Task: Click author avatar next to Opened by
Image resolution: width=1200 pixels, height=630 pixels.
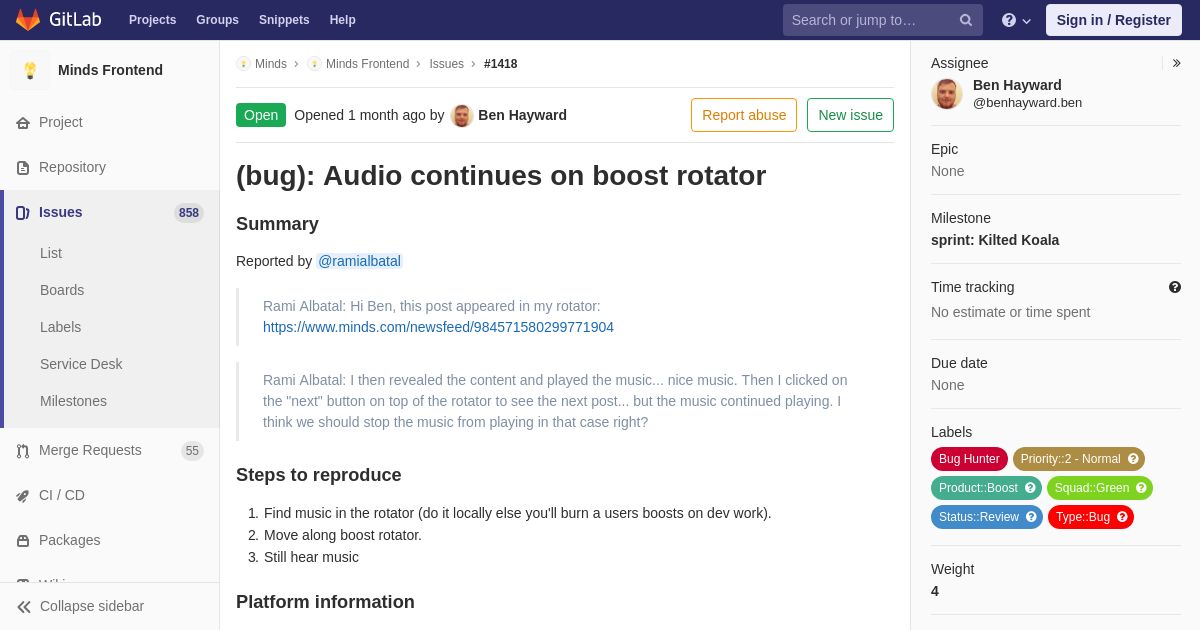Action: coord(462,115)
